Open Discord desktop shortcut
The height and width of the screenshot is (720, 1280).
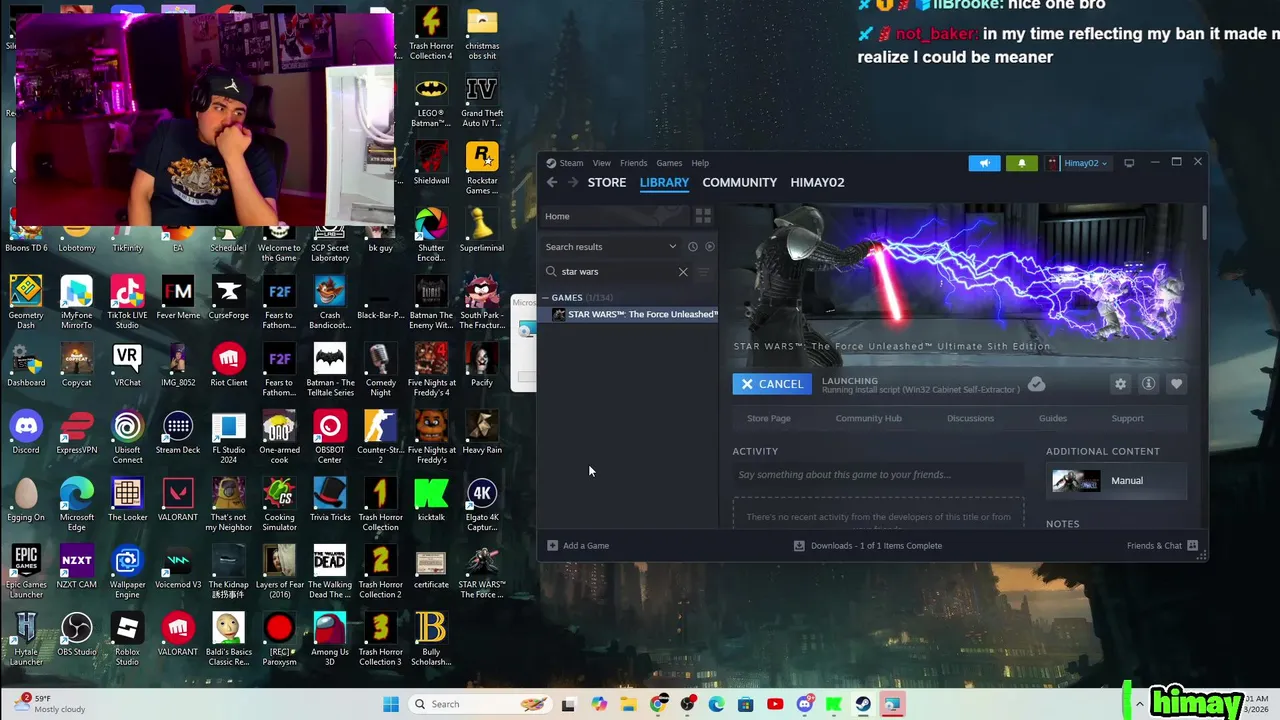[x=26, y=432]
